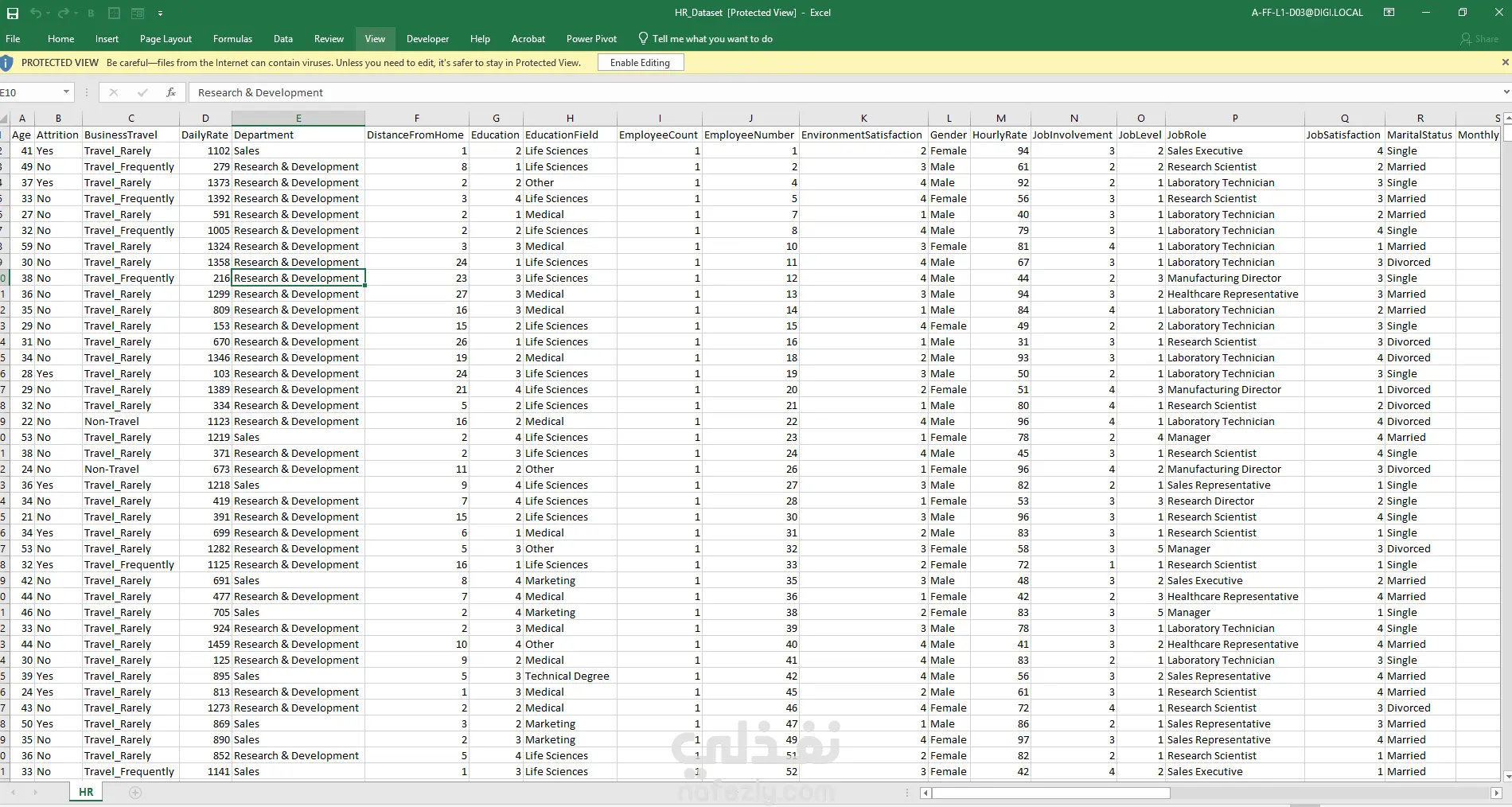
Task: Click the Enter checkmark formula bar icon
Action: point(142,92)
